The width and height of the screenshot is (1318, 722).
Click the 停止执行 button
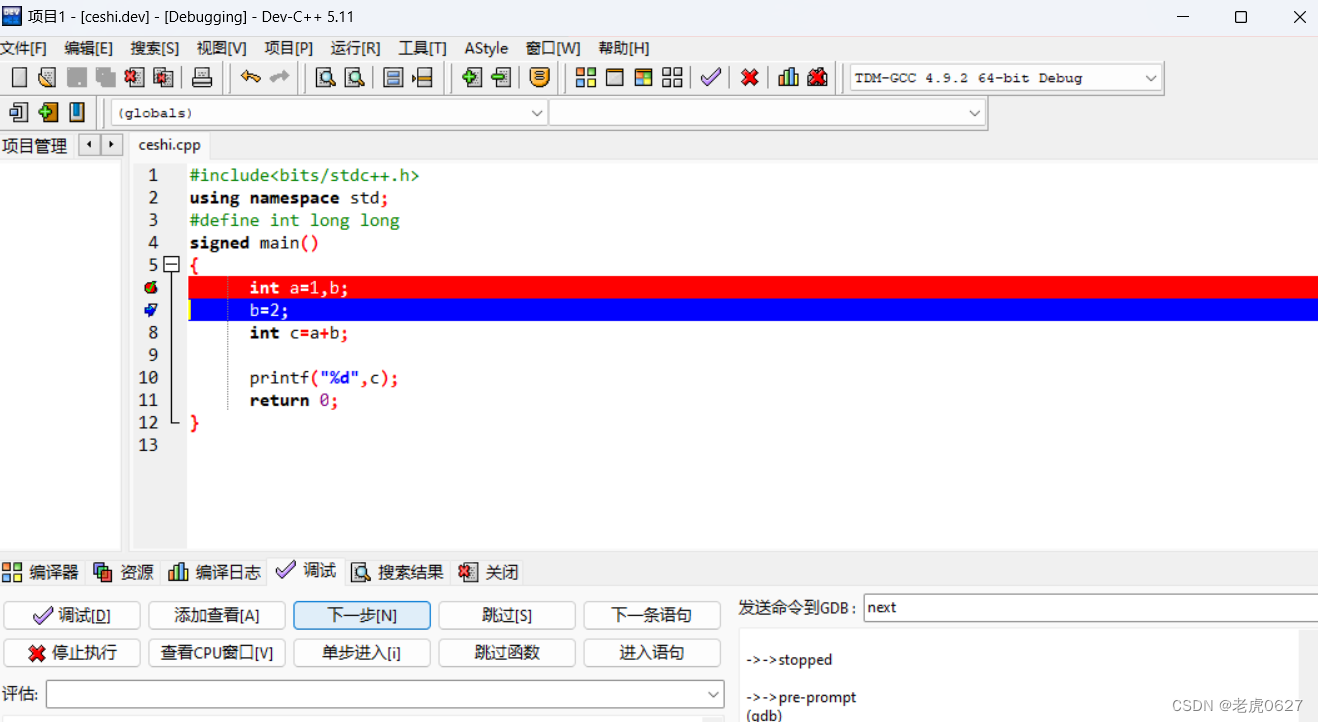coord(72,653)
